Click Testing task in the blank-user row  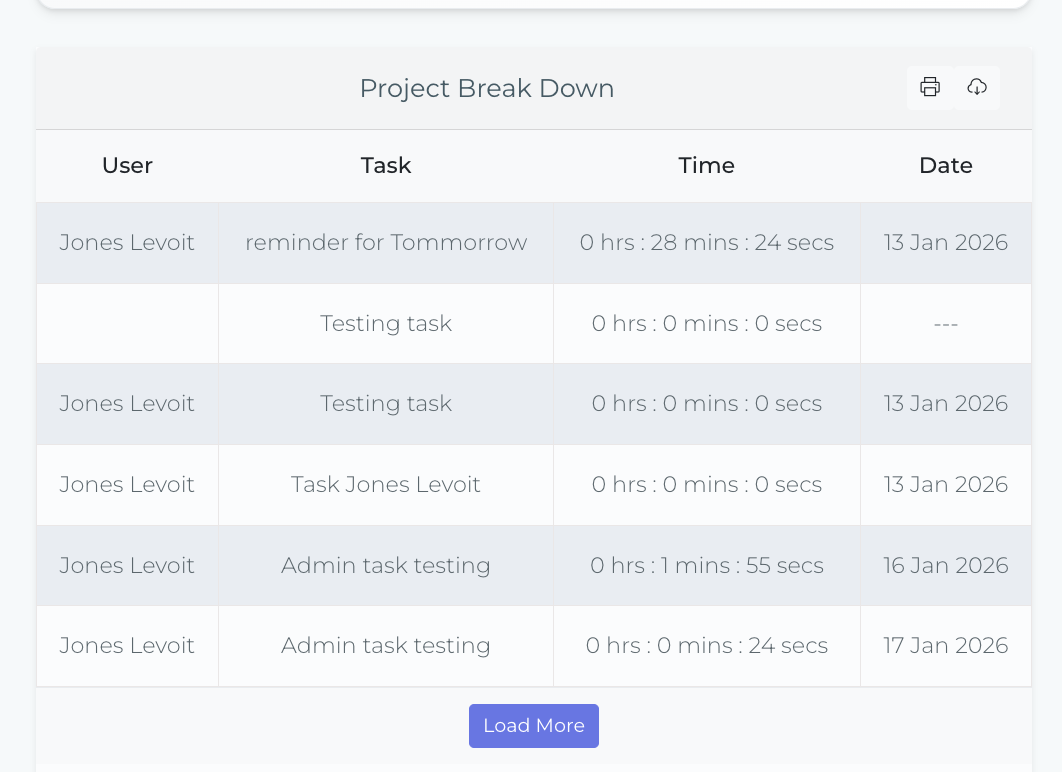point(386,324)
